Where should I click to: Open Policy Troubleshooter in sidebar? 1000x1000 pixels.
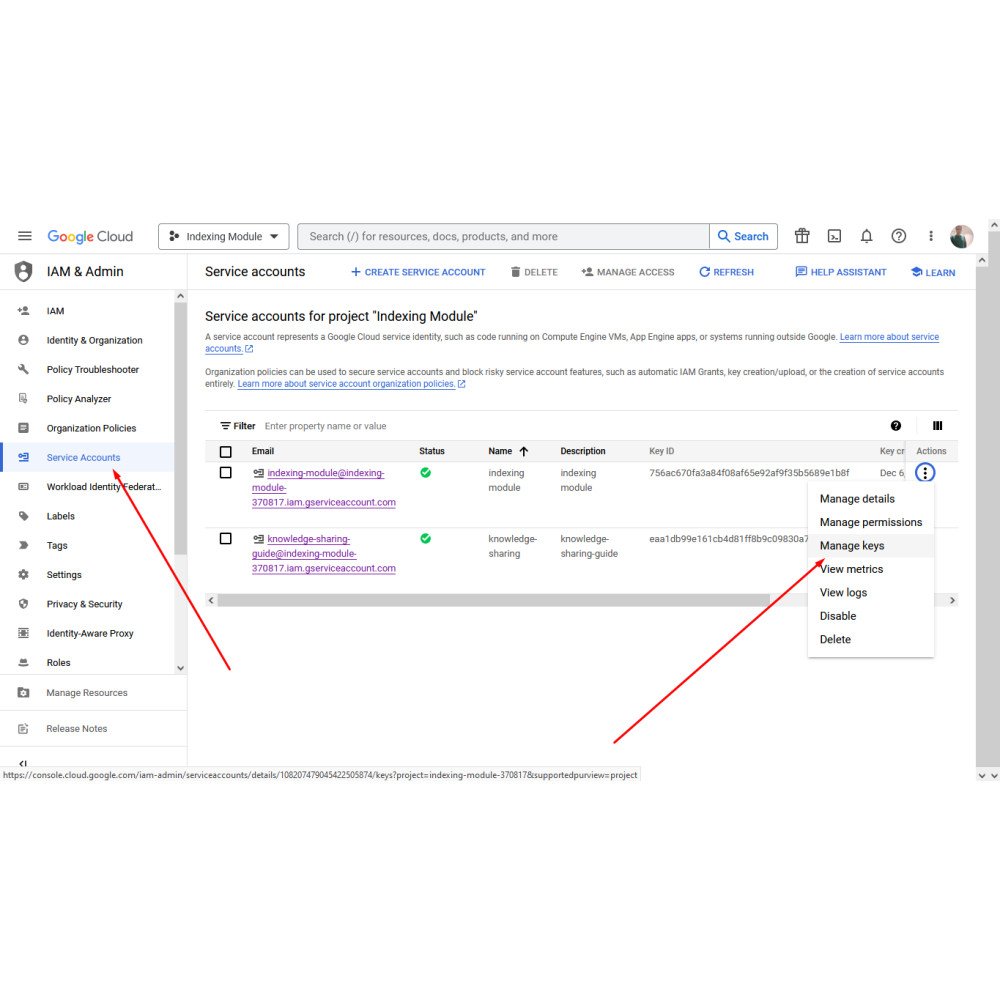[x=87, y=369]
